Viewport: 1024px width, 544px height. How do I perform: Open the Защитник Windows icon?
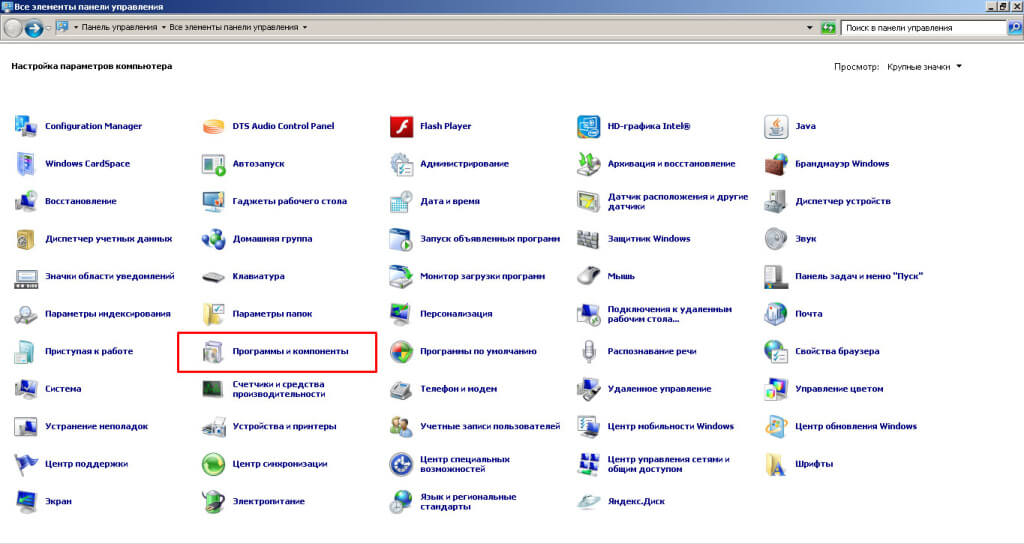(588, 239)
